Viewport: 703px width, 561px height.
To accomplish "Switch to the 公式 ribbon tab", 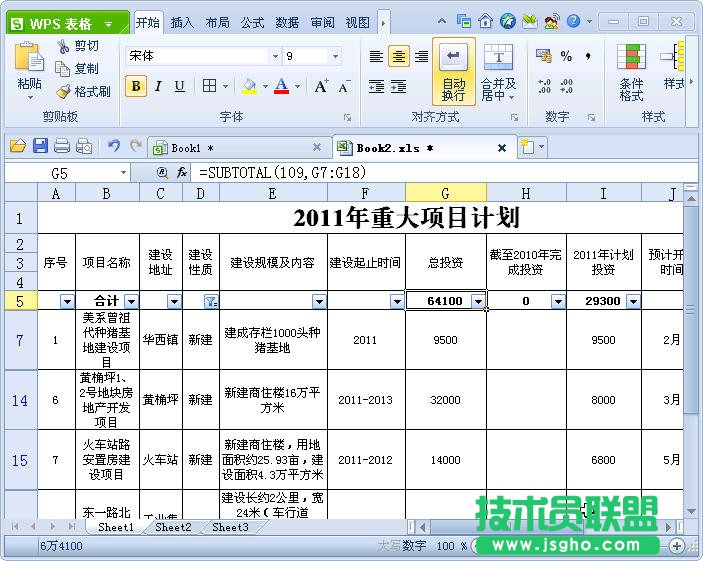I will pyautogui.click(x=252, y=22).
